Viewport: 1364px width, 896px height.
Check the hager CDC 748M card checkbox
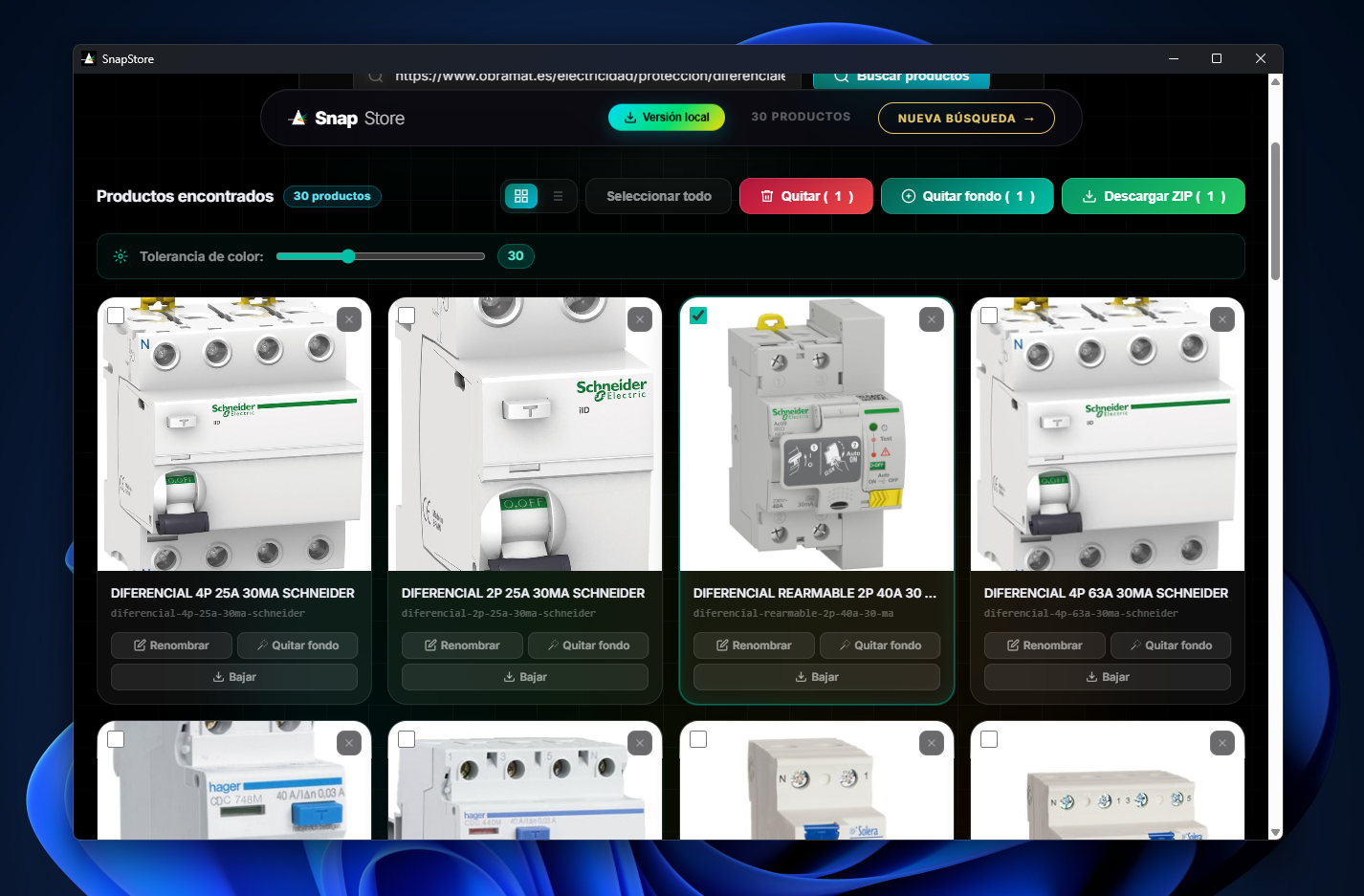[116, 739]
